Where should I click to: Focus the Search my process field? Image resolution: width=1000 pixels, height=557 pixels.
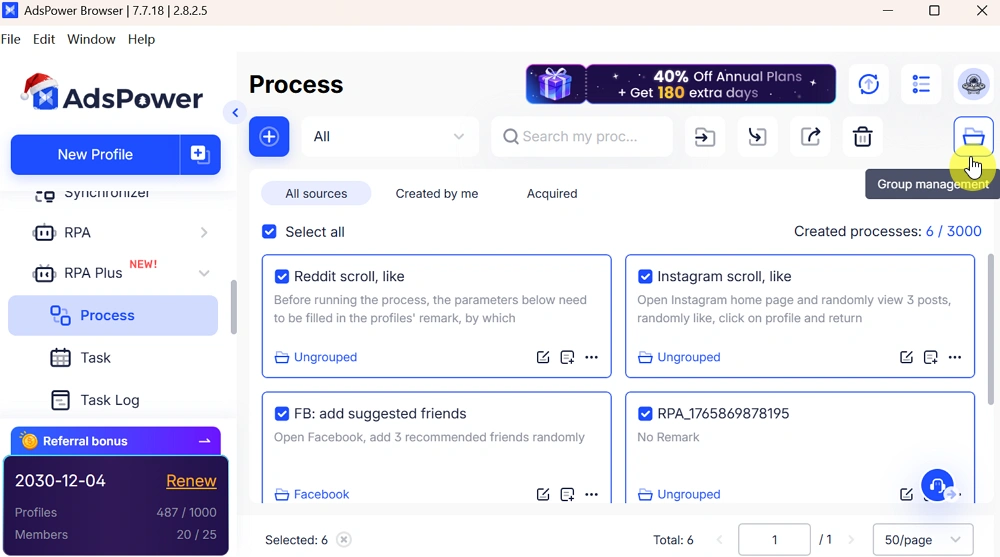tap(582, 137)
